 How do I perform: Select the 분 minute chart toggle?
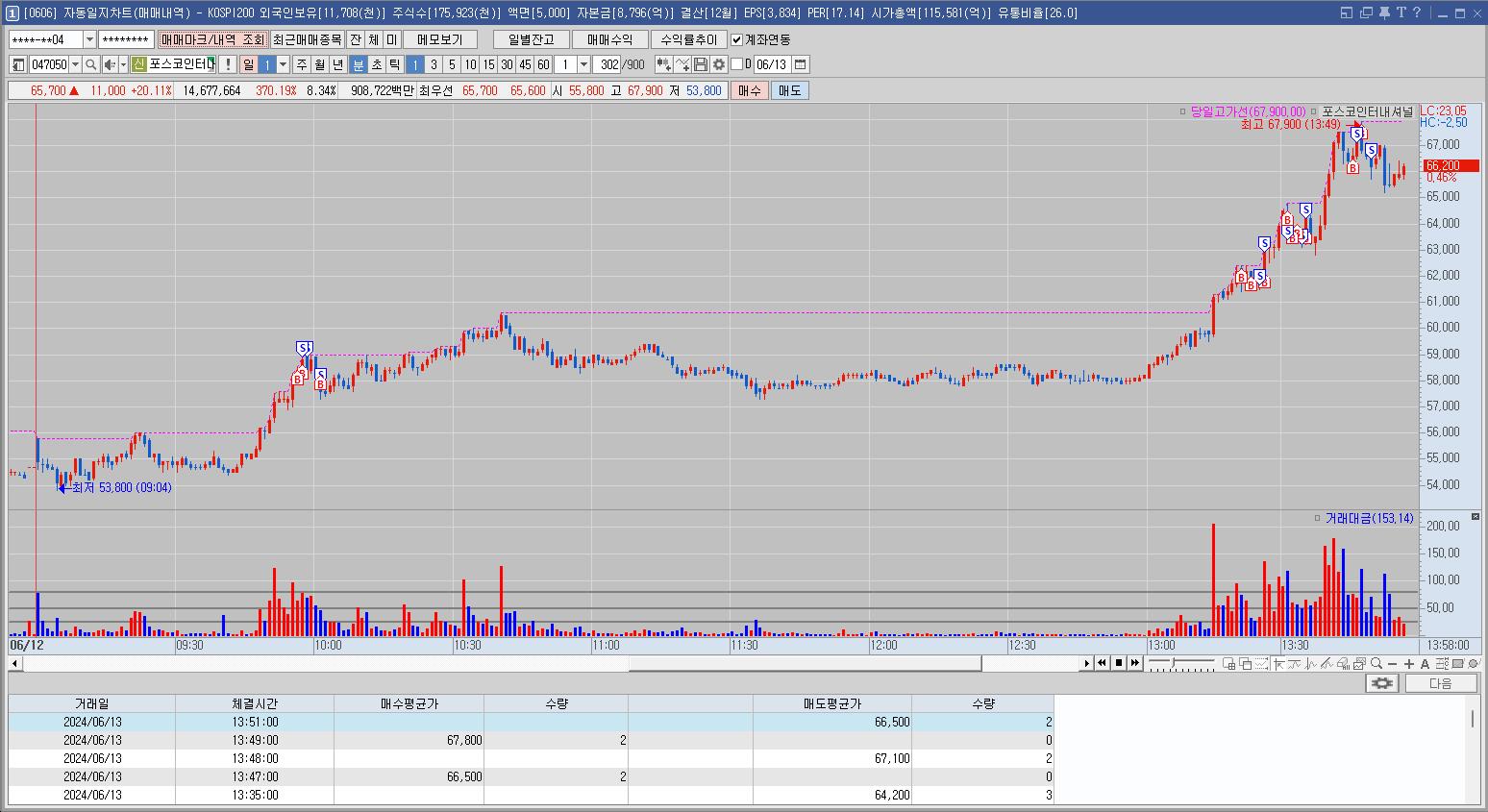358,64
